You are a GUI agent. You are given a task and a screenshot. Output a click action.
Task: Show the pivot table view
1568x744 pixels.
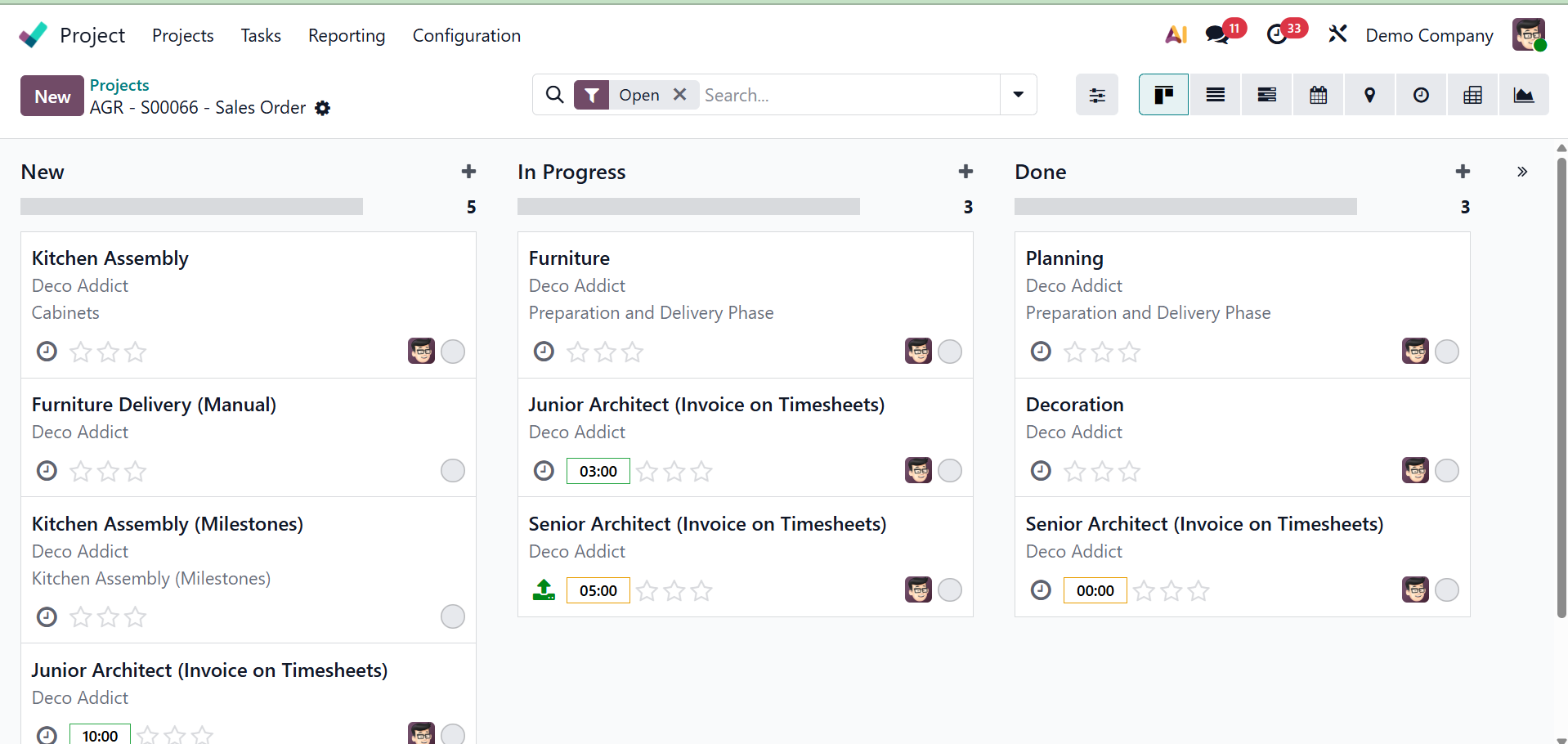tap(1472, 95)
